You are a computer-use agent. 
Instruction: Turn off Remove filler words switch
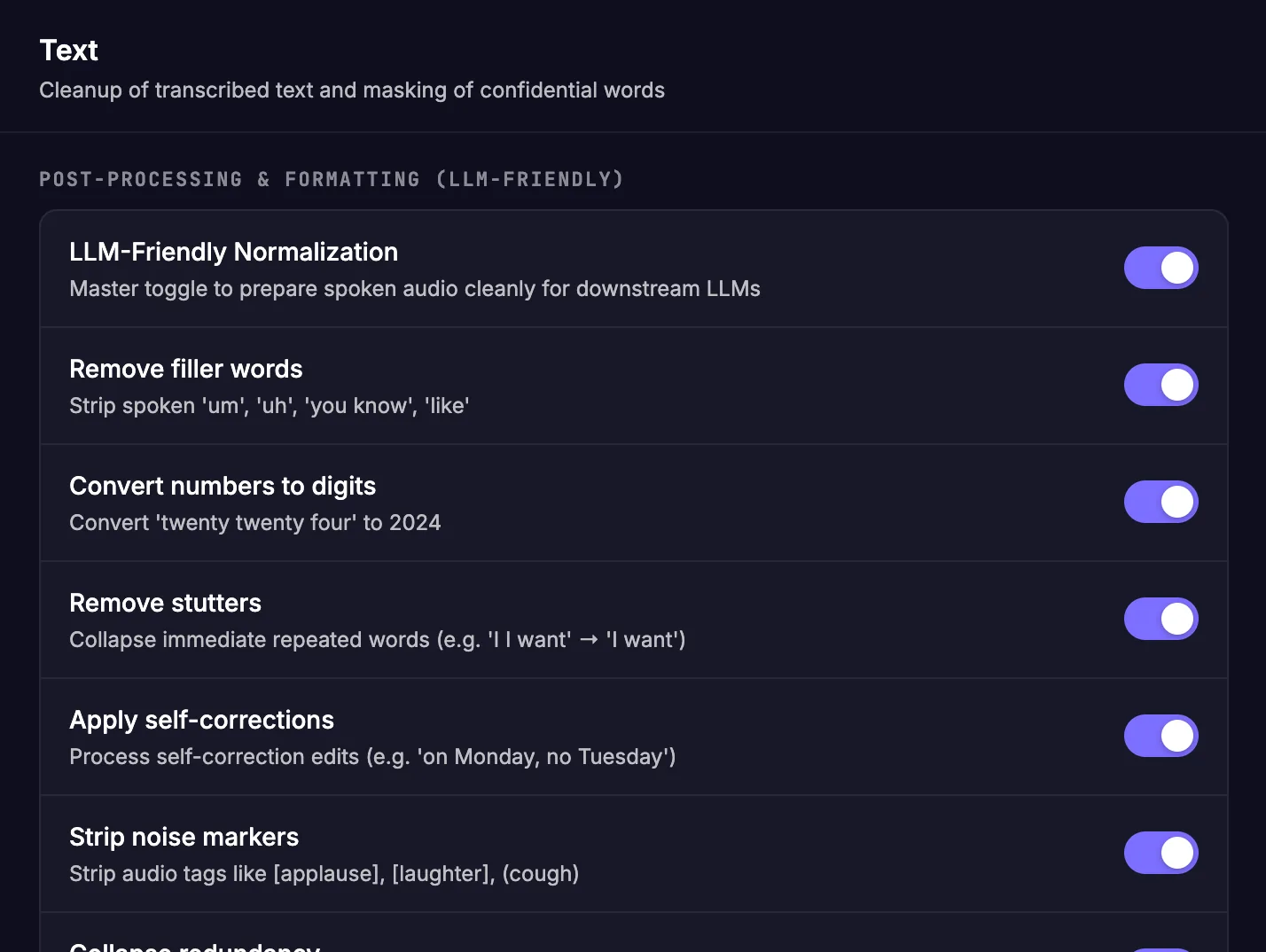click(x=1160, y=385)
